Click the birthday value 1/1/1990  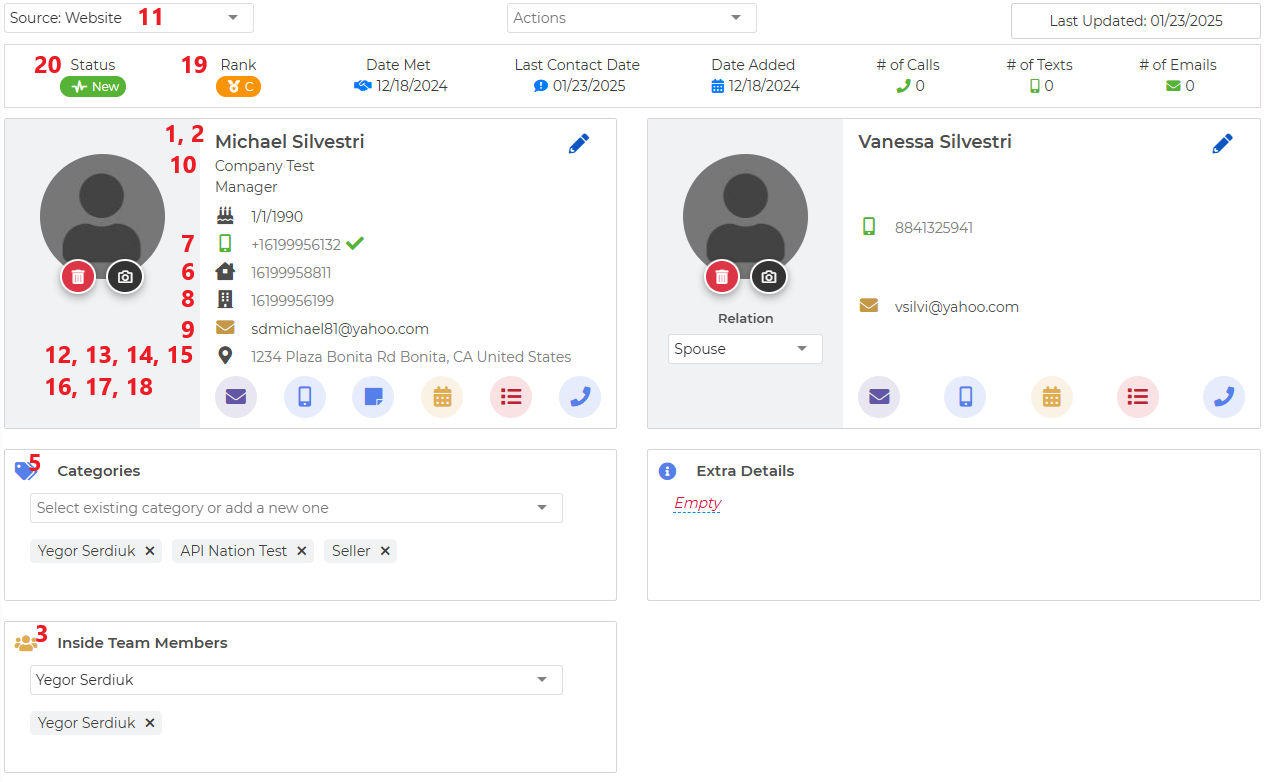pyautogui.click(x=277, y=216)
